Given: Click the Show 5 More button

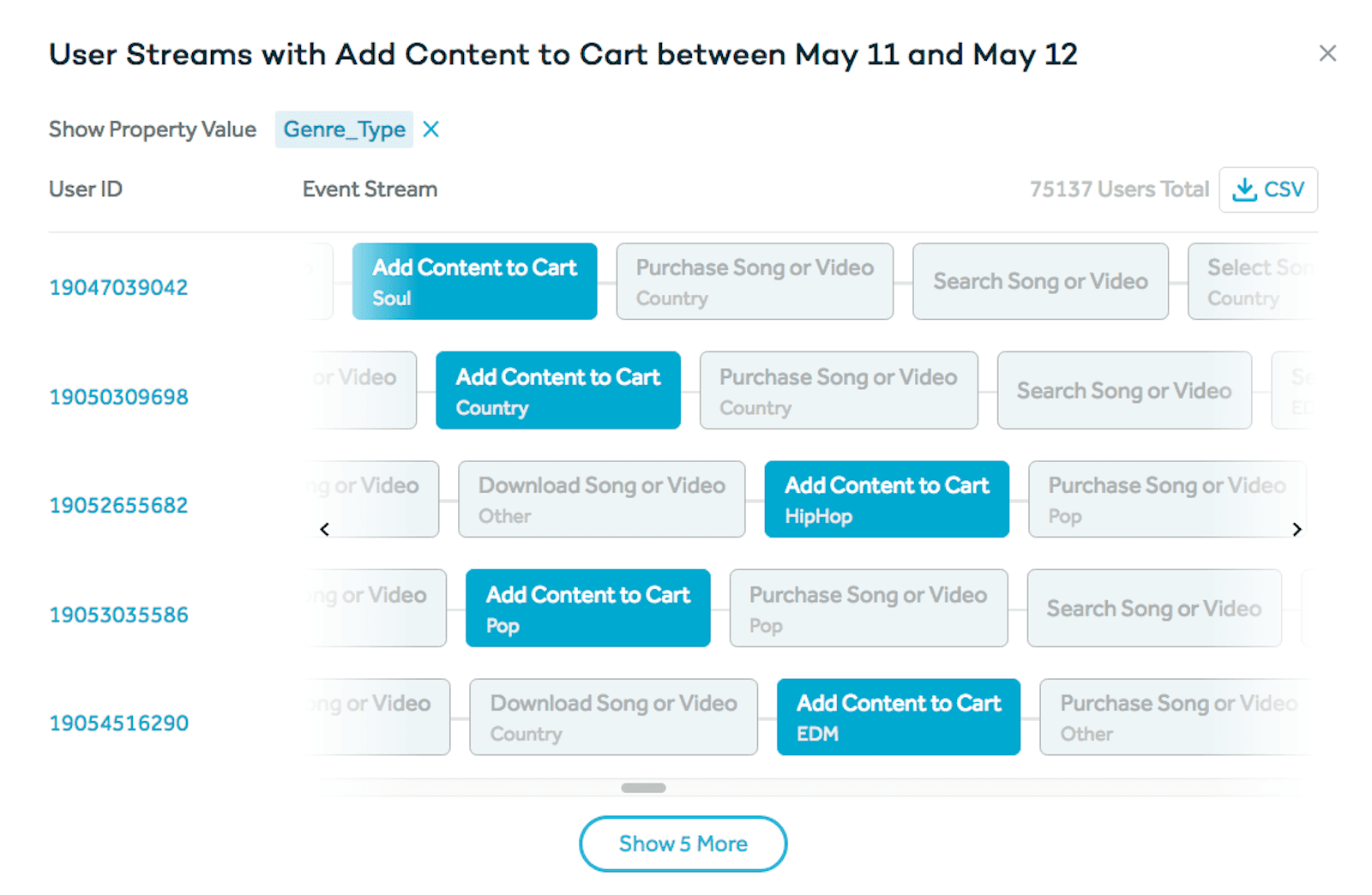Looking at the screenshot, I should 683,844.
